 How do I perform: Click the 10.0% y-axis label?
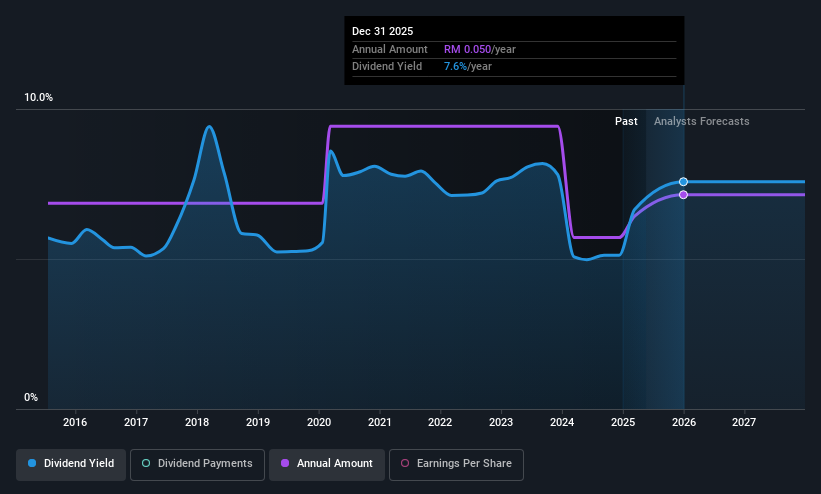coord(38,97)
